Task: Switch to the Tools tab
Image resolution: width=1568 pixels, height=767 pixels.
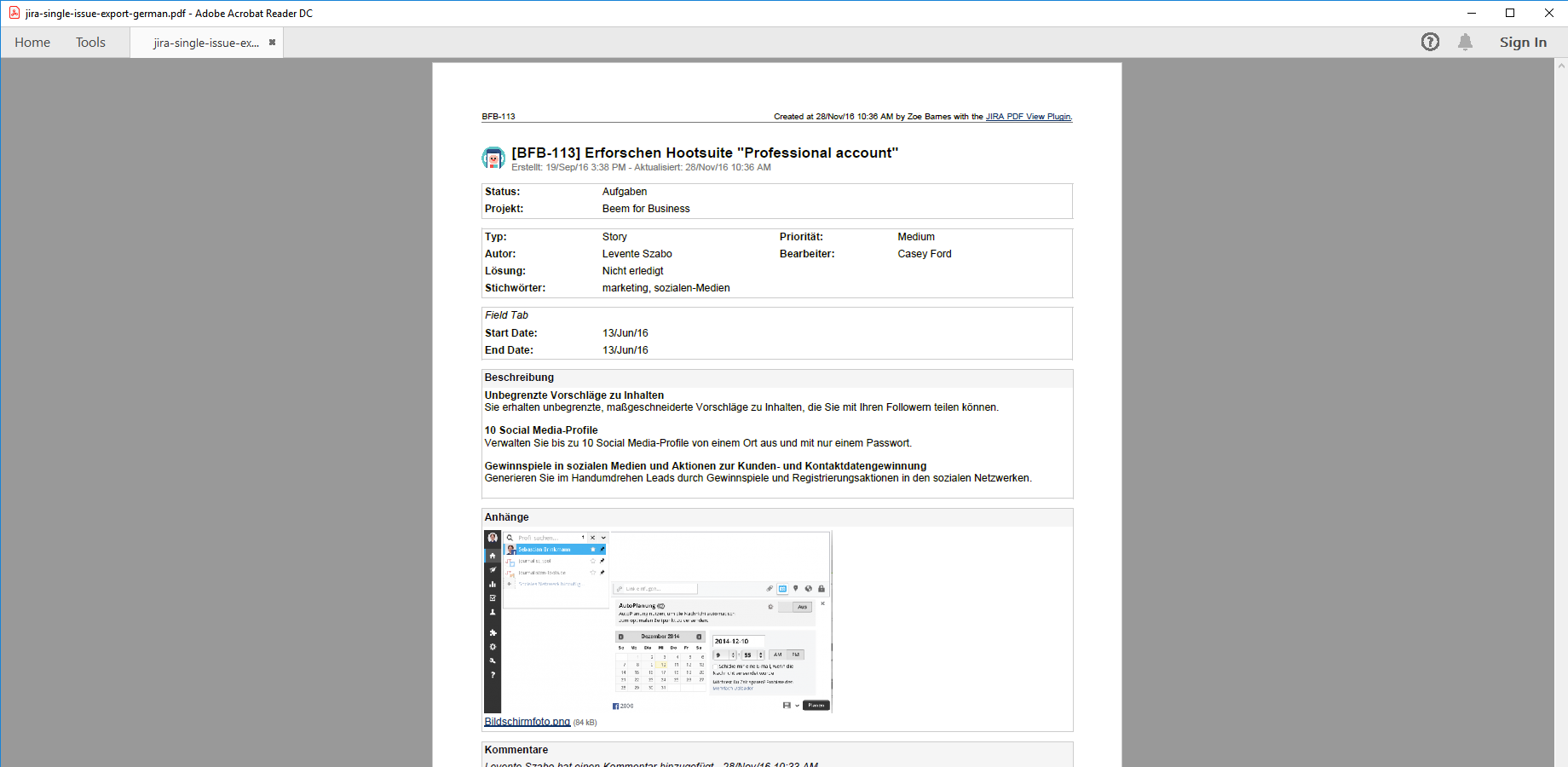Action: (90, 43)
